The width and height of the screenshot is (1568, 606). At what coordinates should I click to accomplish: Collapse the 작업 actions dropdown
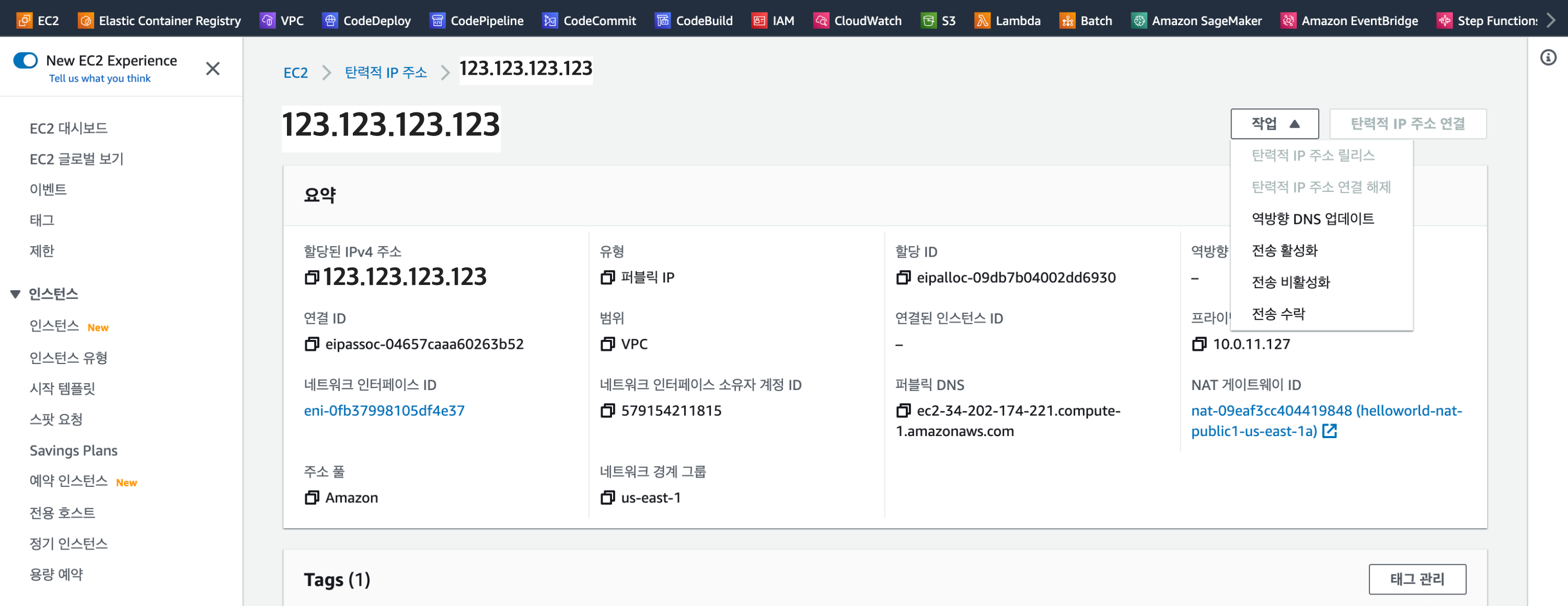[x=1274, y=123]
